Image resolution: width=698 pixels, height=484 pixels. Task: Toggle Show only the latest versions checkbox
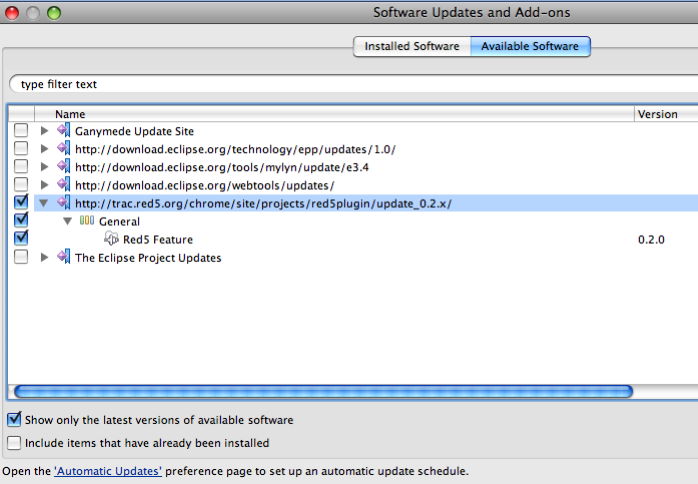point(14,419)
